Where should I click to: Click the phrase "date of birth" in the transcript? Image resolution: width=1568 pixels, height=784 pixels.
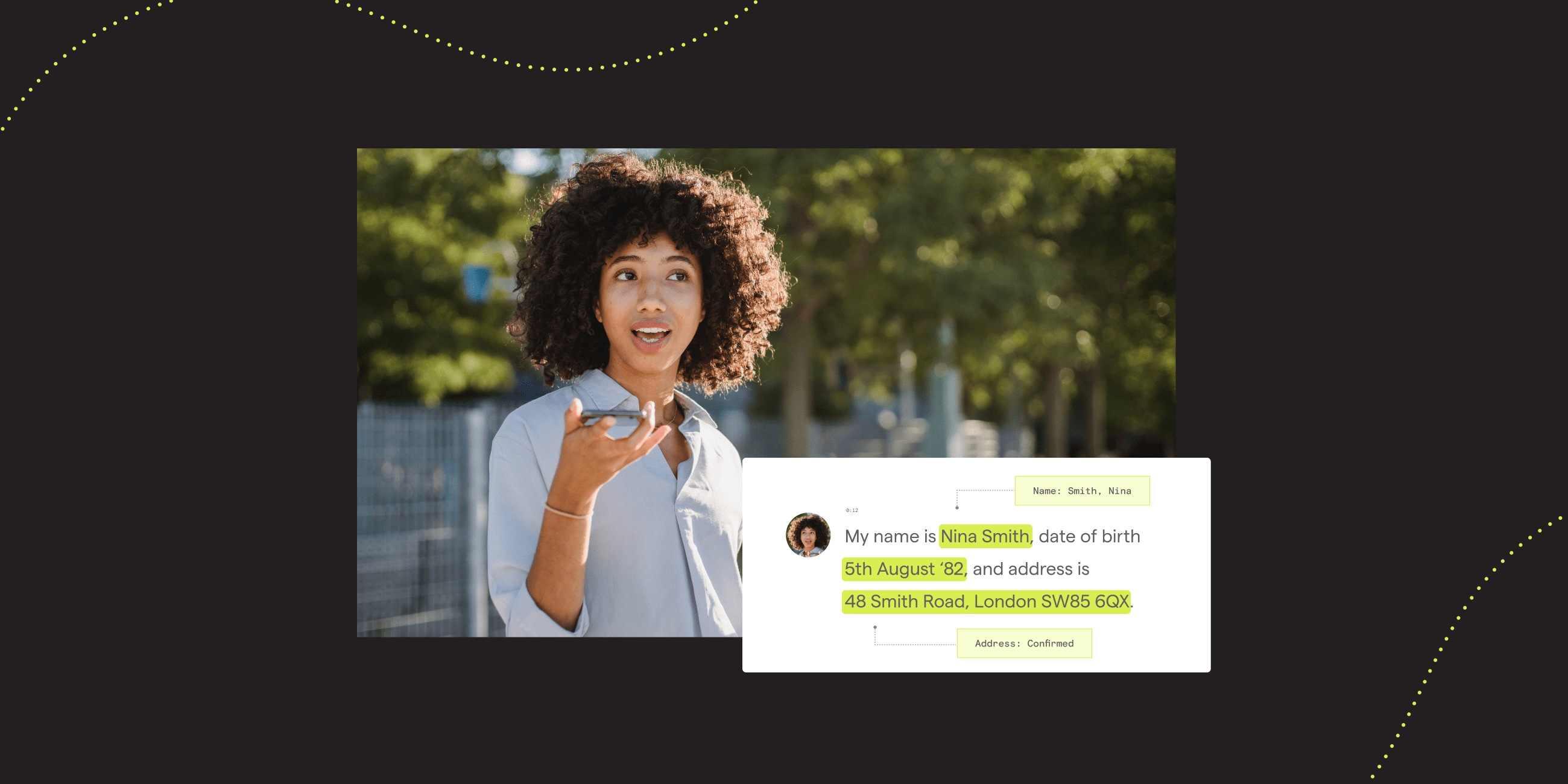1089,536
